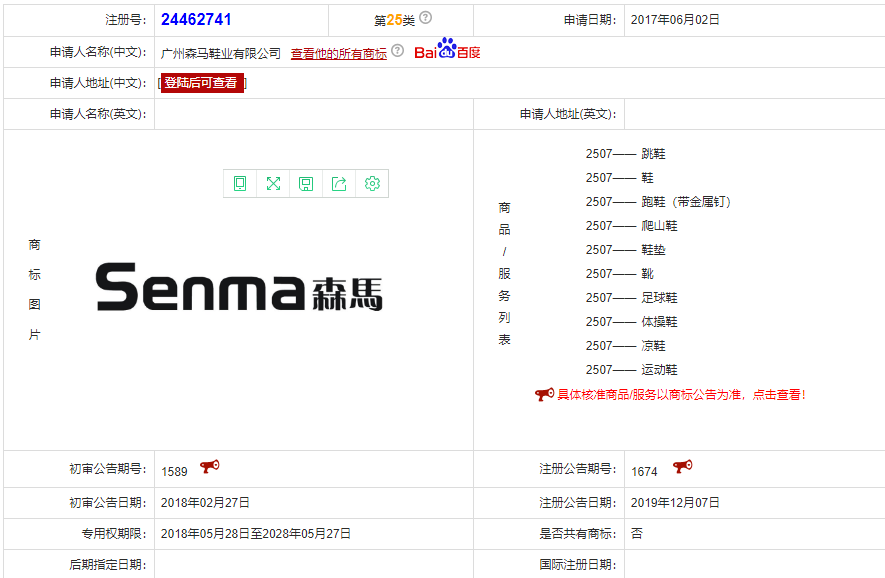Screen dimensions: 885x578
Task: Click the megaphone icon beside 1674
Action: click(x=682, y=467)
